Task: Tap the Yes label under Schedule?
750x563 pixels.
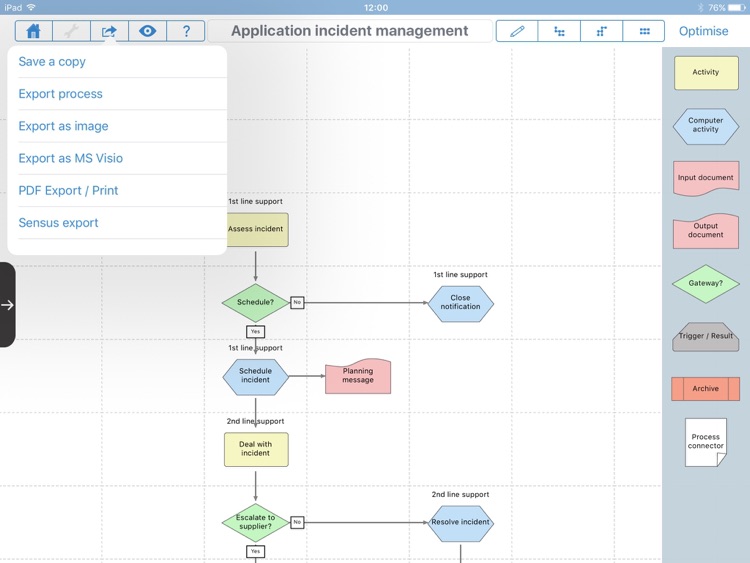Action: click(x=255, y=331)
